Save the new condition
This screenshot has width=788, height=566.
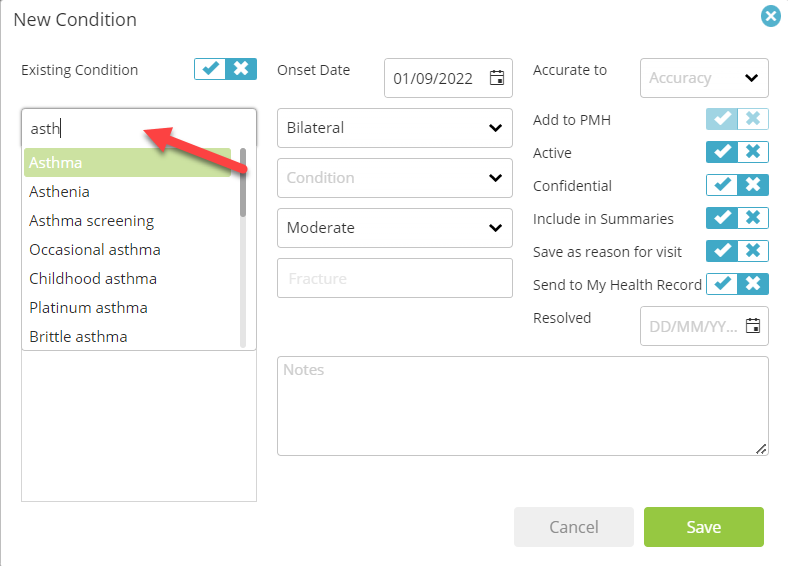[704, 527]
